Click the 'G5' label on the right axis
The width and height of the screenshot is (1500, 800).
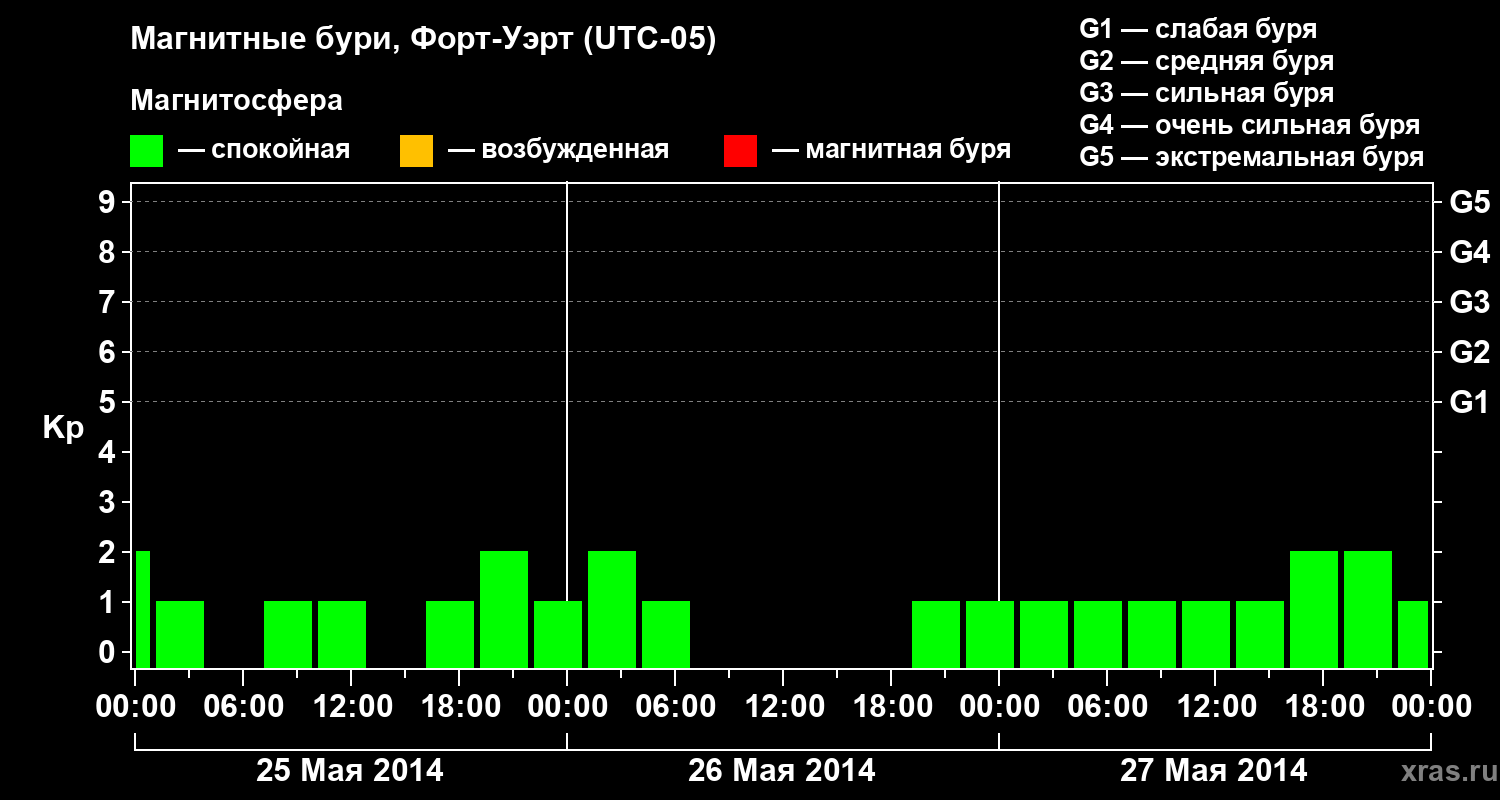[x=1469, y=202]
